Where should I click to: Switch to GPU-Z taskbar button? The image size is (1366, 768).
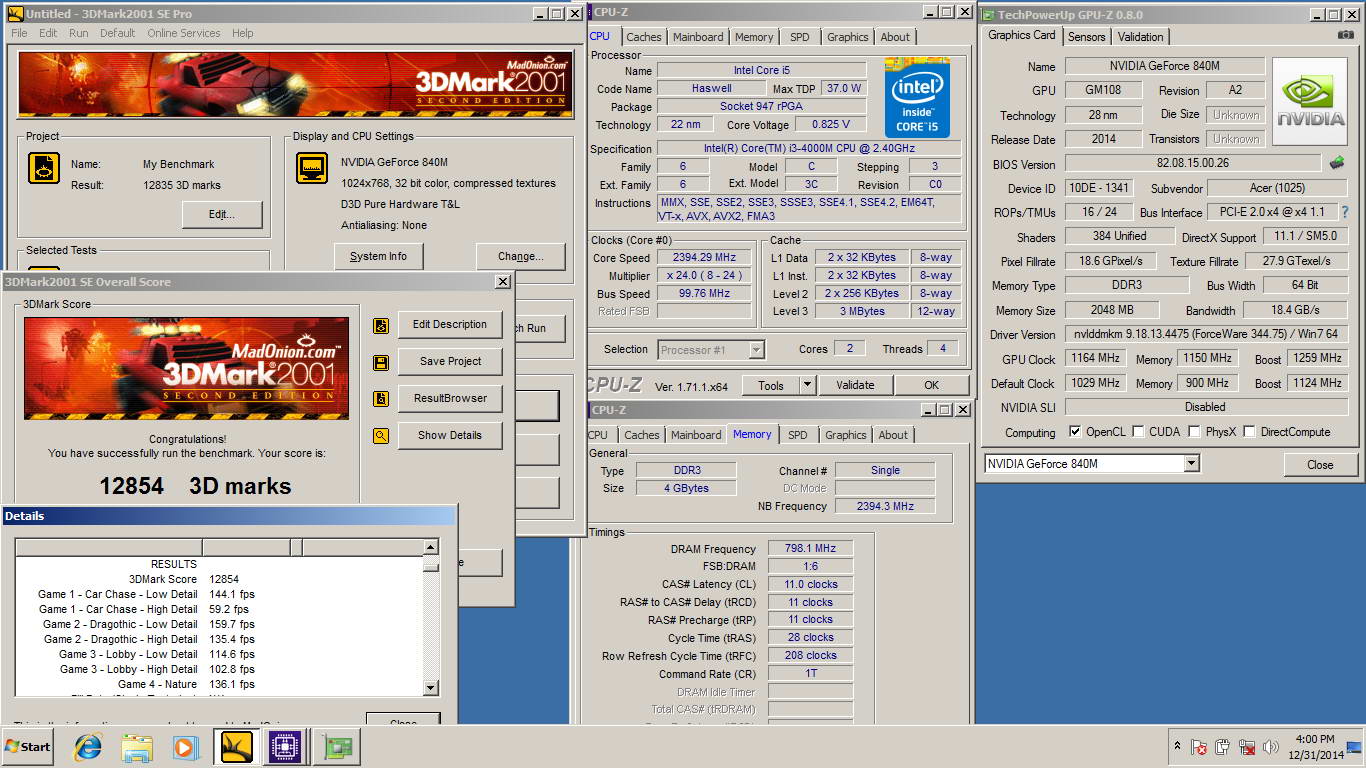[336, 747]
